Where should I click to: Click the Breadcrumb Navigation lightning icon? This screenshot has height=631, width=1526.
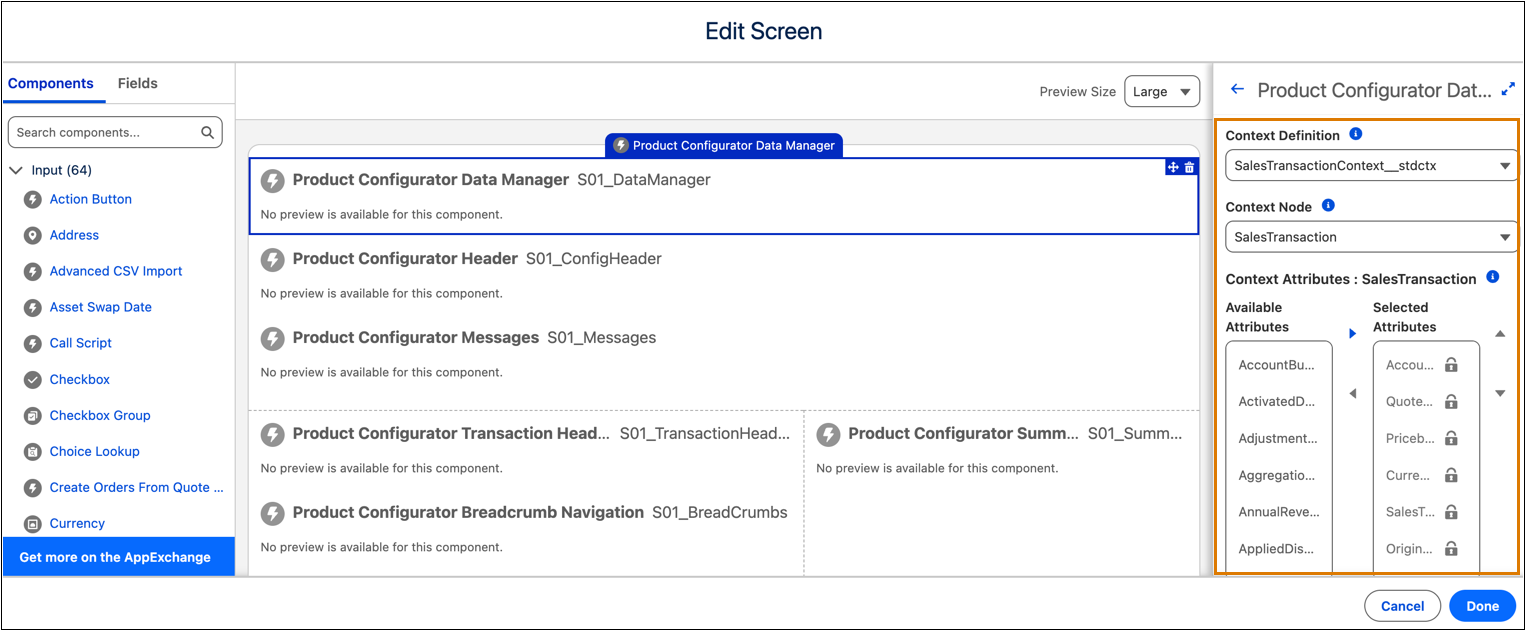click(272, 514)
